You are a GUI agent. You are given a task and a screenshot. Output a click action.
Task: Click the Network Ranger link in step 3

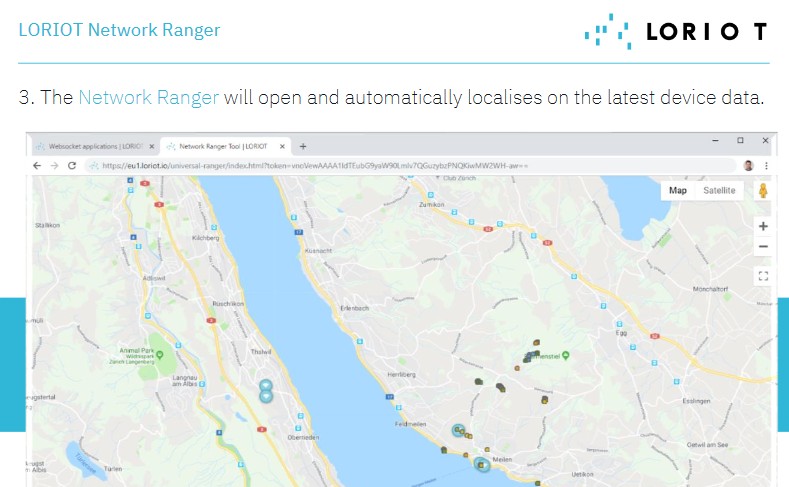[148, 97]
